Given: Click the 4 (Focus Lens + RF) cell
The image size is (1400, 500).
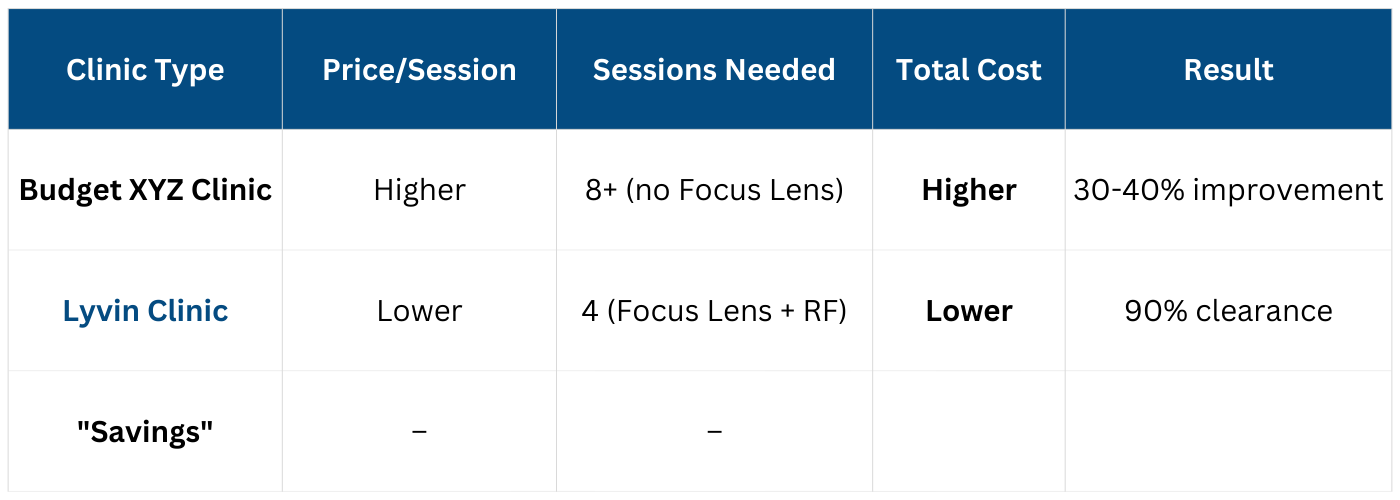Looking at the screenshot, I should point(714,311).
